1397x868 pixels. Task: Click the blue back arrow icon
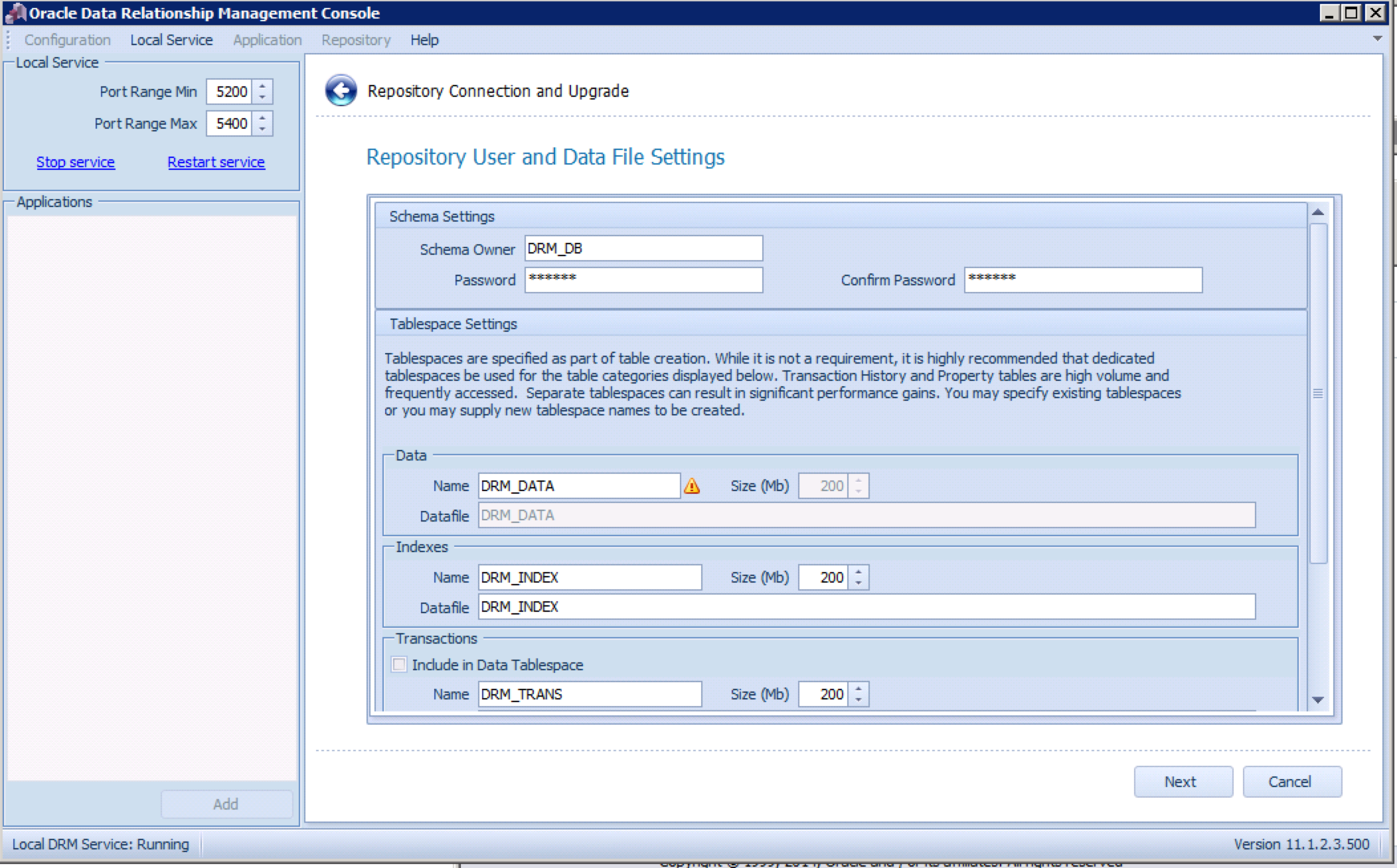[x=341, y=90]
